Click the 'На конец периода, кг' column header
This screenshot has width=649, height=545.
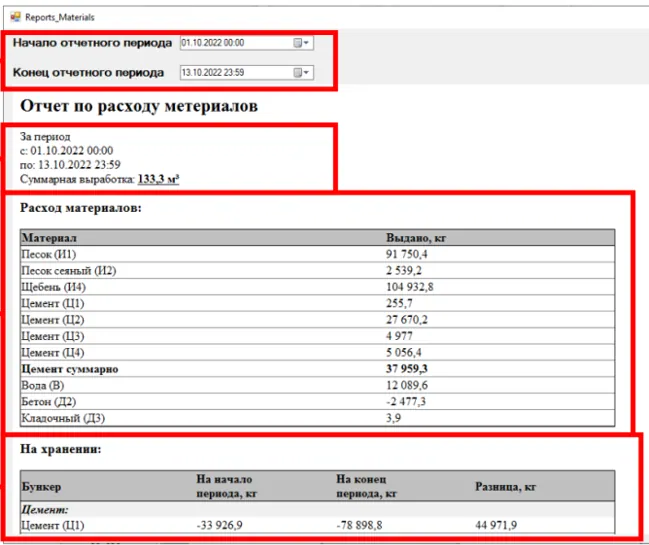pyautogui.click(x=366, y=486)
